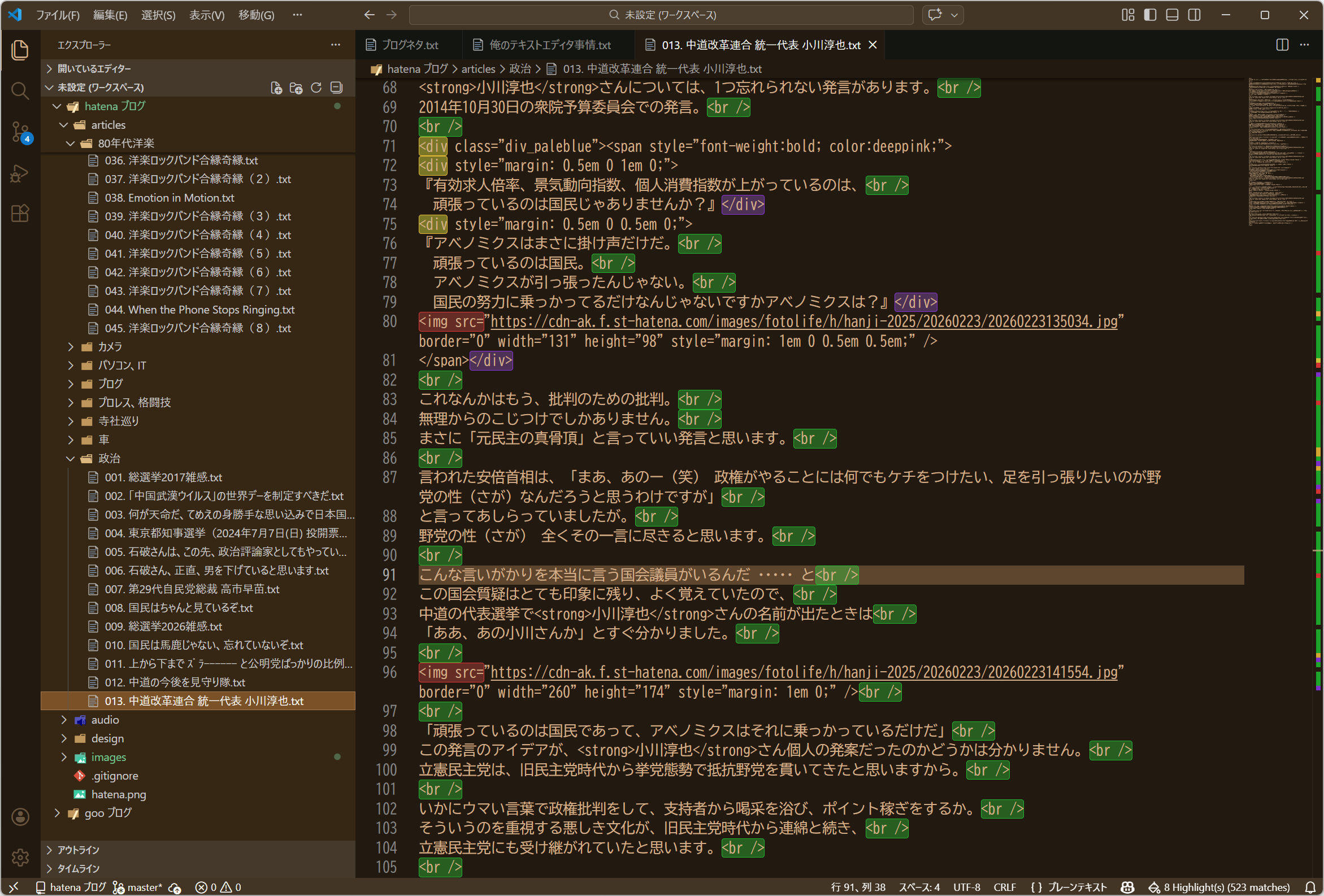This screenshot has width=1324, height=896.
Task: Collapse the 政治 folder
Action: [108, 458]
